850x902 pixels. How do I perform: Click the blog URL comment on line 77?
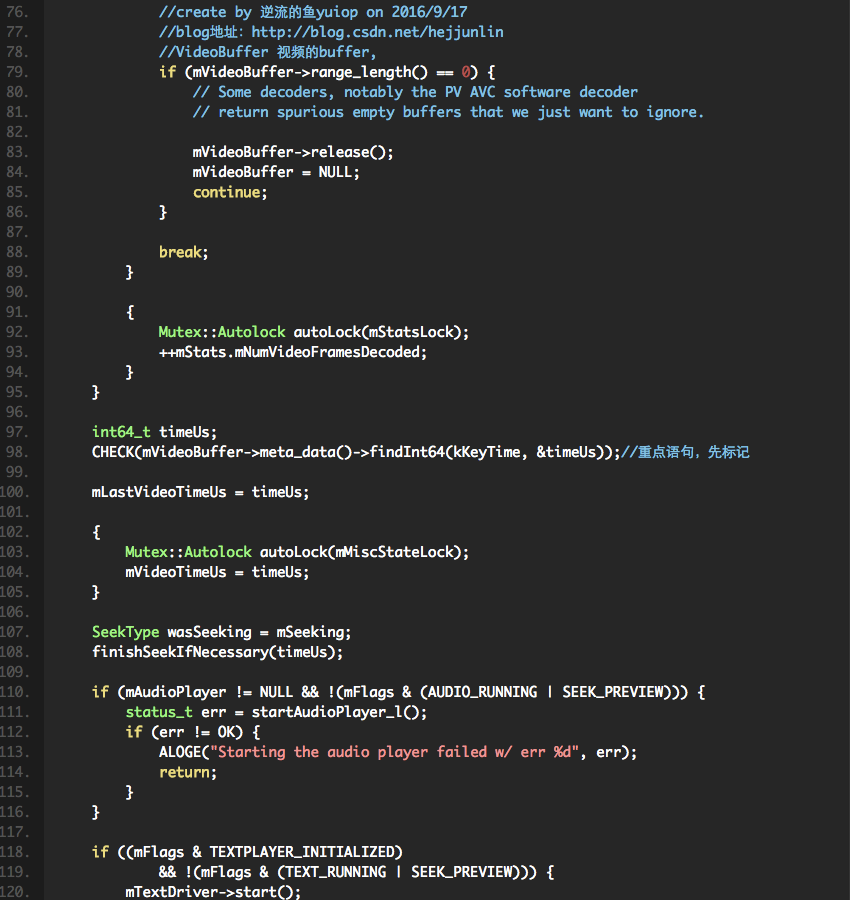331,32
